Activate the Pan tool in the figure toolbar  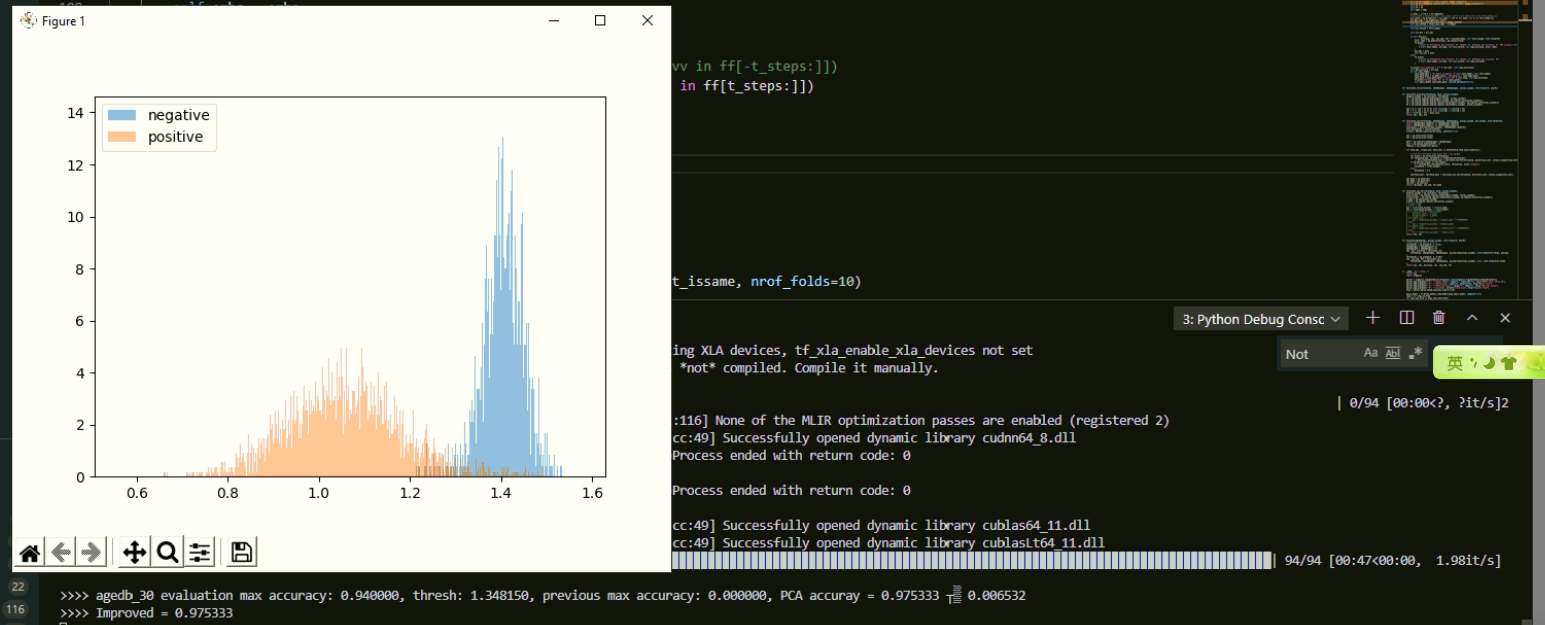pyautogui.click(x=135, y=551)
